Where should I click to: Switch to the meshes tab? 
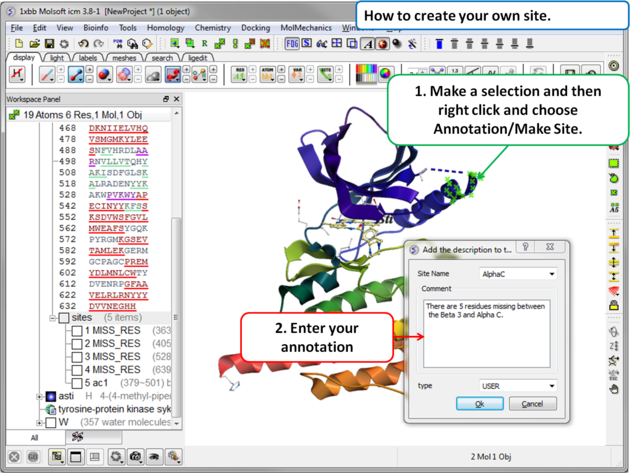coord(124,58)
